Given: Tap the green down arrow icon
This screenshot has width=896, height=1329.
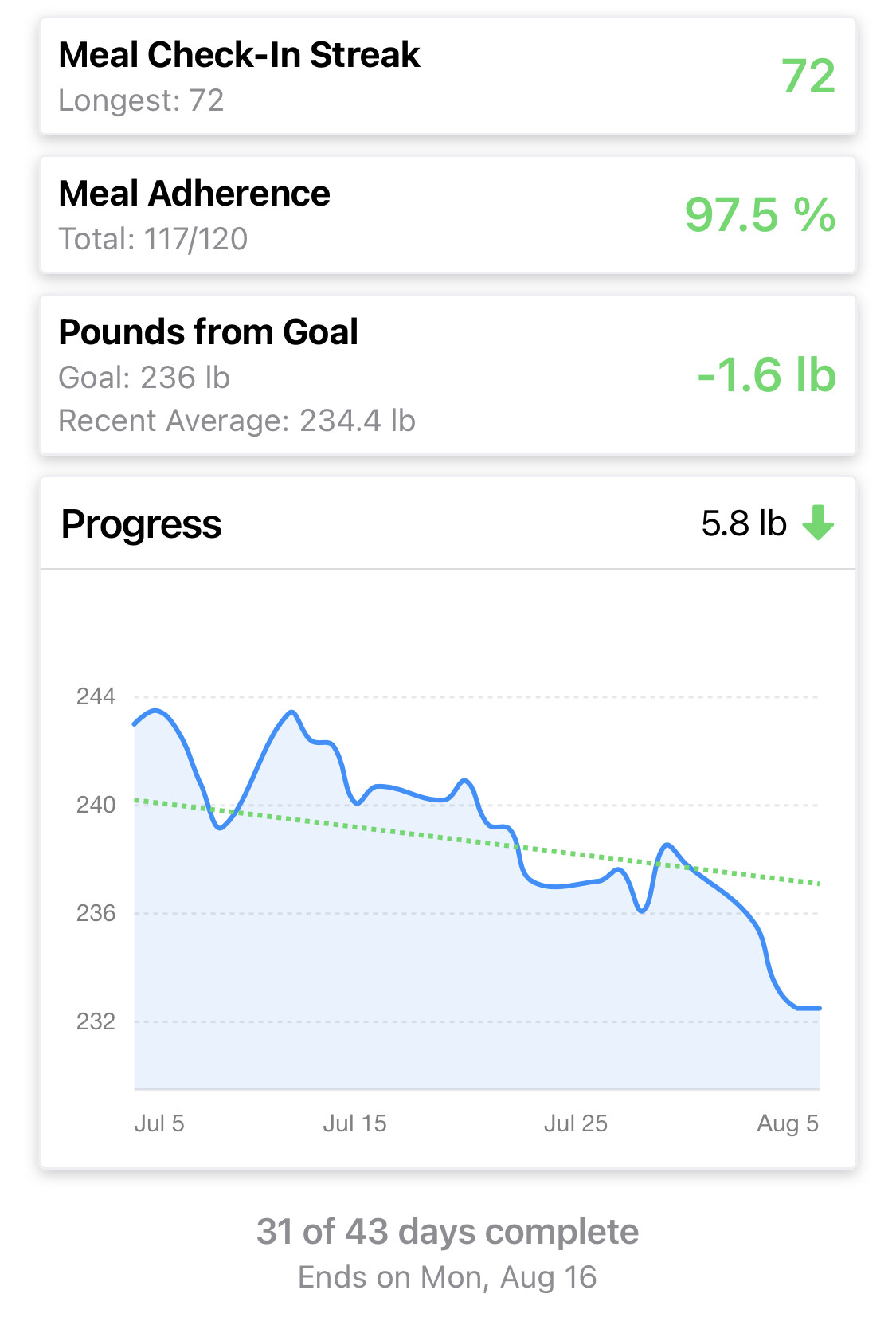Looking at the screenshot, I should (x=817, y=523).
